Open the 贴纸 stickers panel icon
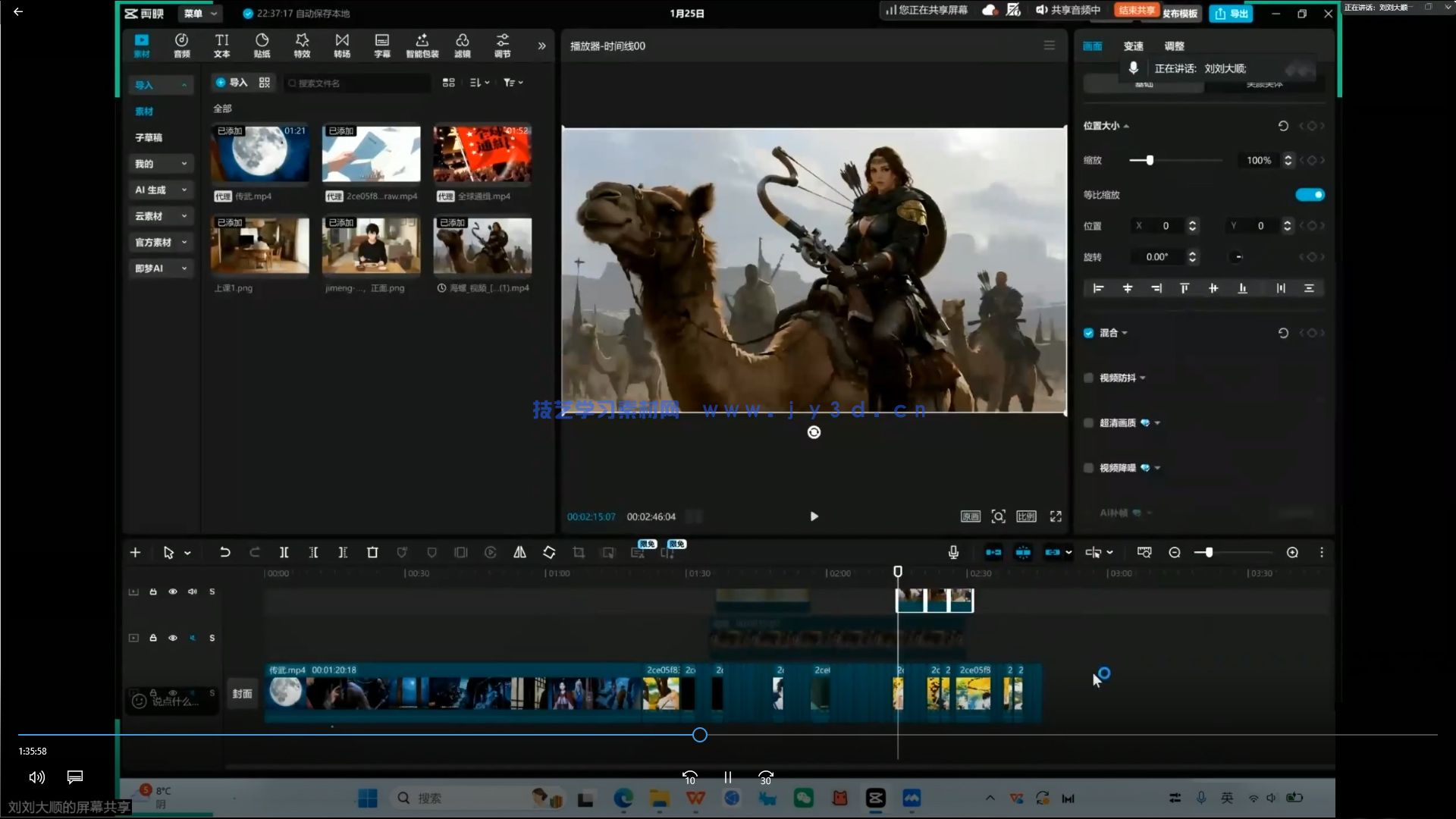 pyautogui.click(x=262, y=45)
